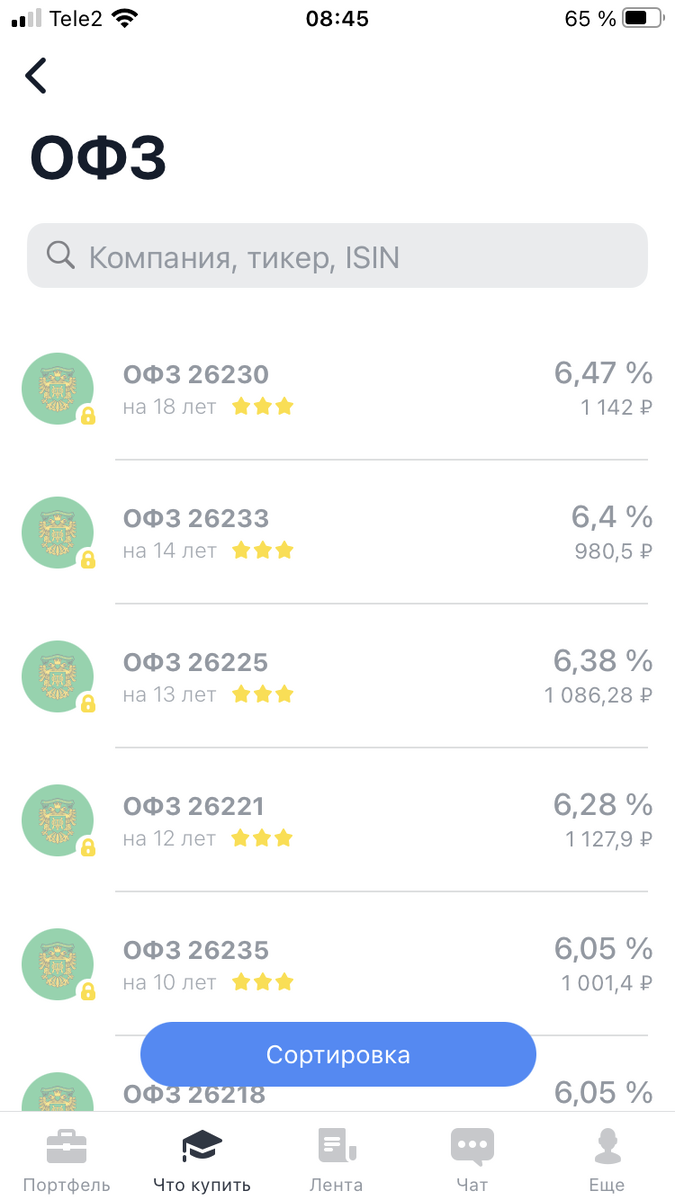Open the Лента feed icon

pyautogui.click(x=337, y=1143)
